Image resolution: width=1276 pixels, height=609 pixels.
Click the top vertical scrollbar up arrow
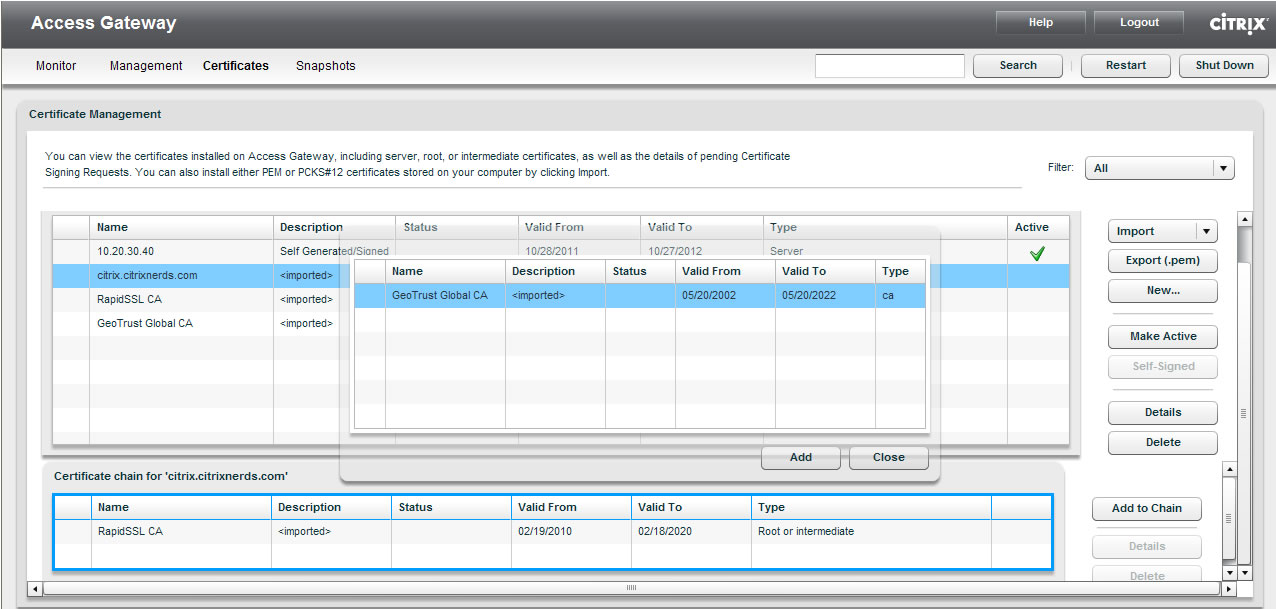1245,218
